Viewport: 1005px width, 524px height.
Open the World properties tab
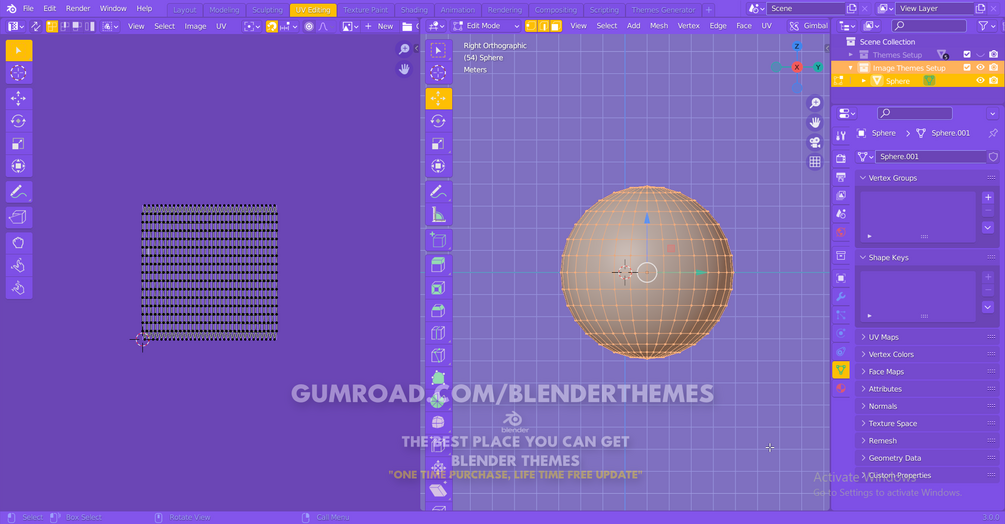[841, 232]
